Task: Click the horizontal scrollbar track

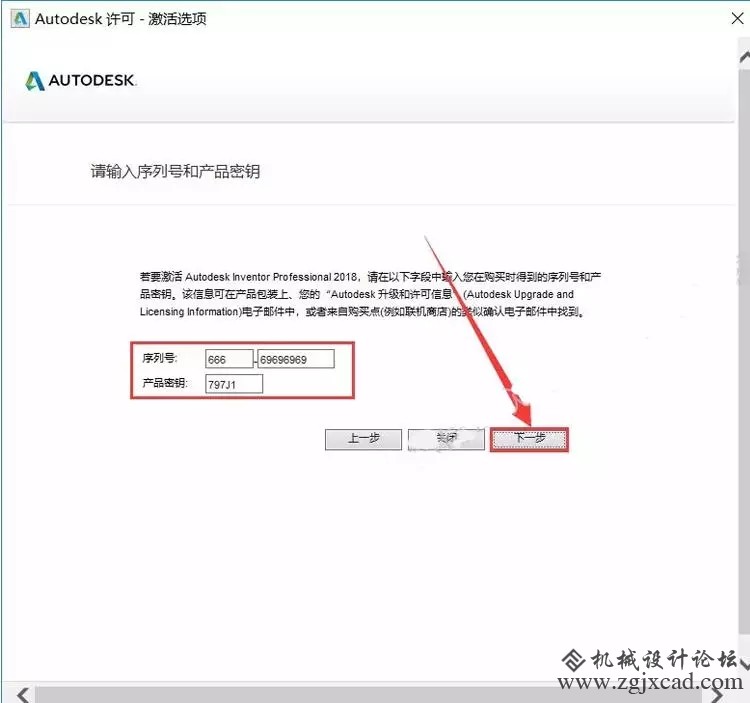Action: coord(368,695)
